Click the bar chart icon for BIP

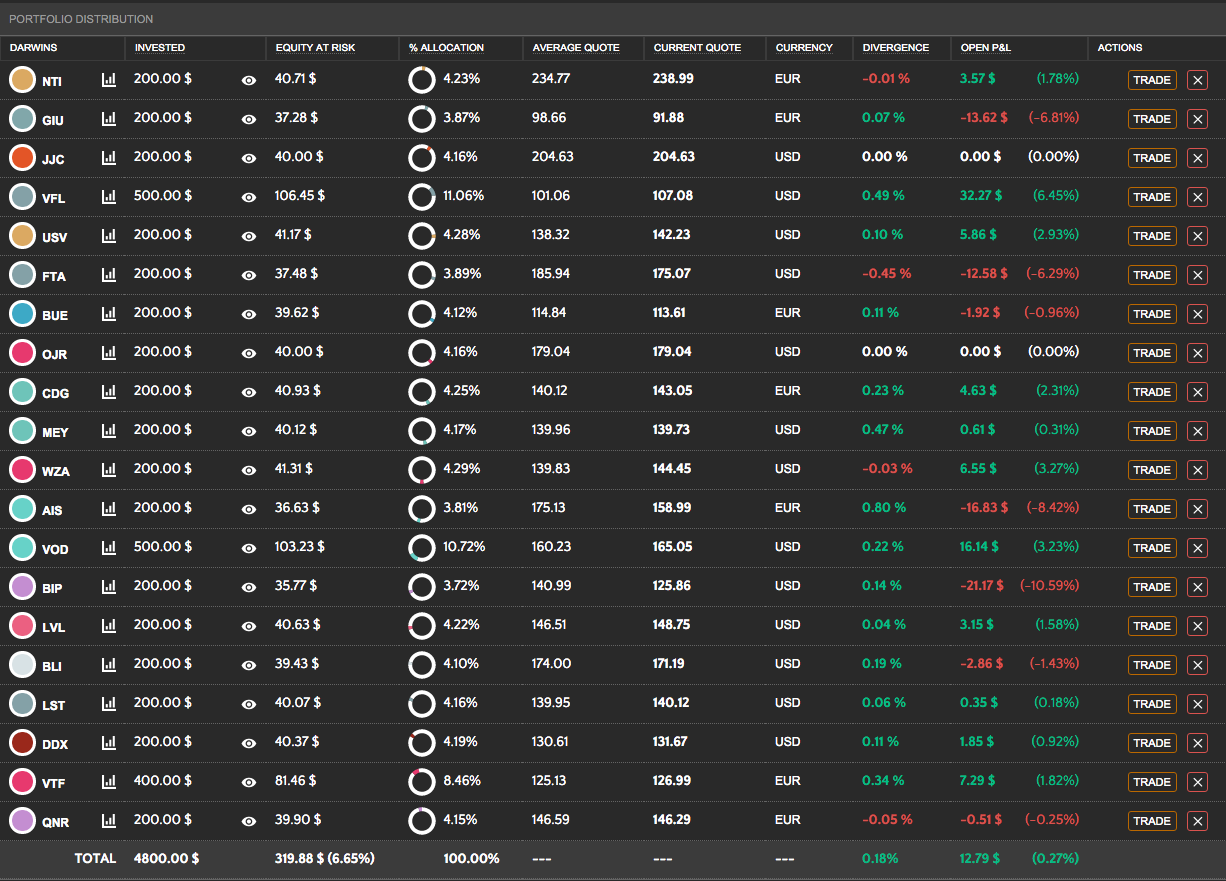tap(109, 587)
